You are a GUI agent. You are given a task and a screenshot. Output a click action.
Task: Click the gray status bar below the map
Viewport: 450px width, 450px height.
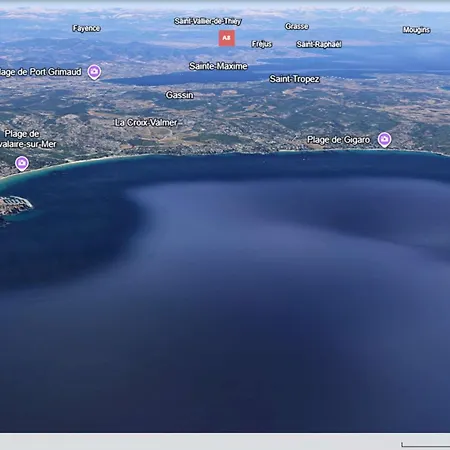[x=225, y=442]
